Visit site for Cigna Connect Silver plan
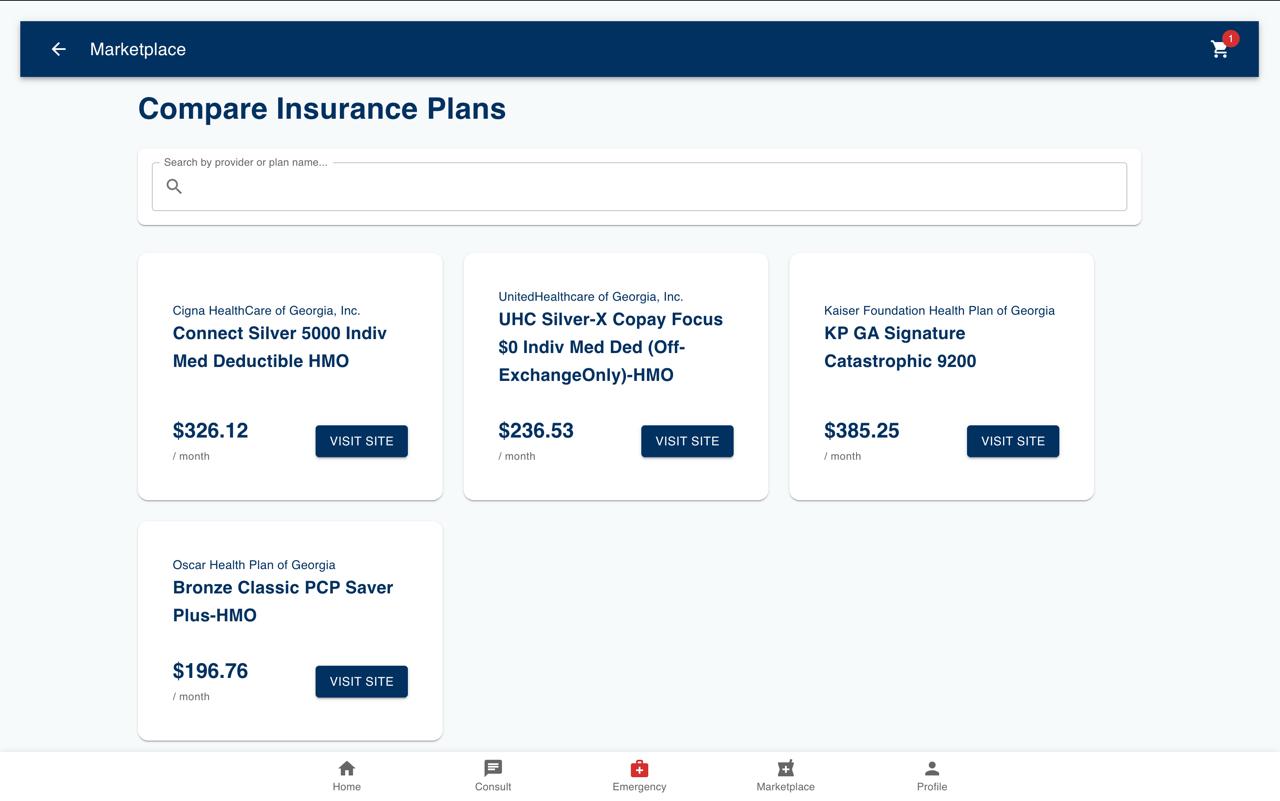Screen dimensions: 1280x801 click(361, 441)
